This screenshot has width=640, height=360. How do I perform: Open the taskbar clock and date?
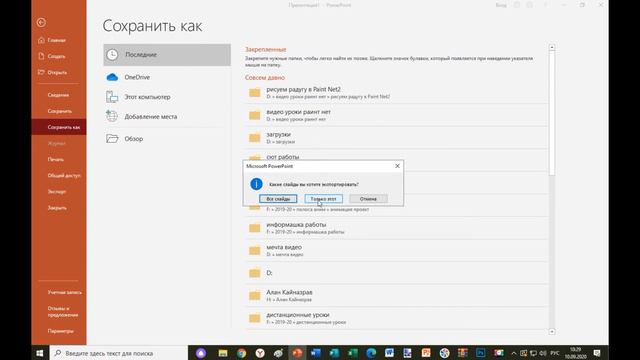(576, 353)
